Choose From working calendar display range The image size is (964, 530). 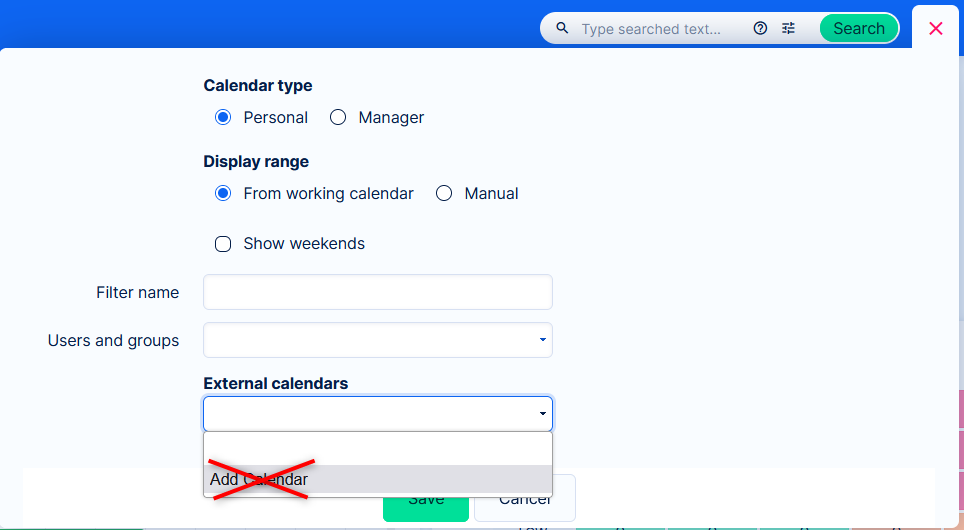[223, 194]
